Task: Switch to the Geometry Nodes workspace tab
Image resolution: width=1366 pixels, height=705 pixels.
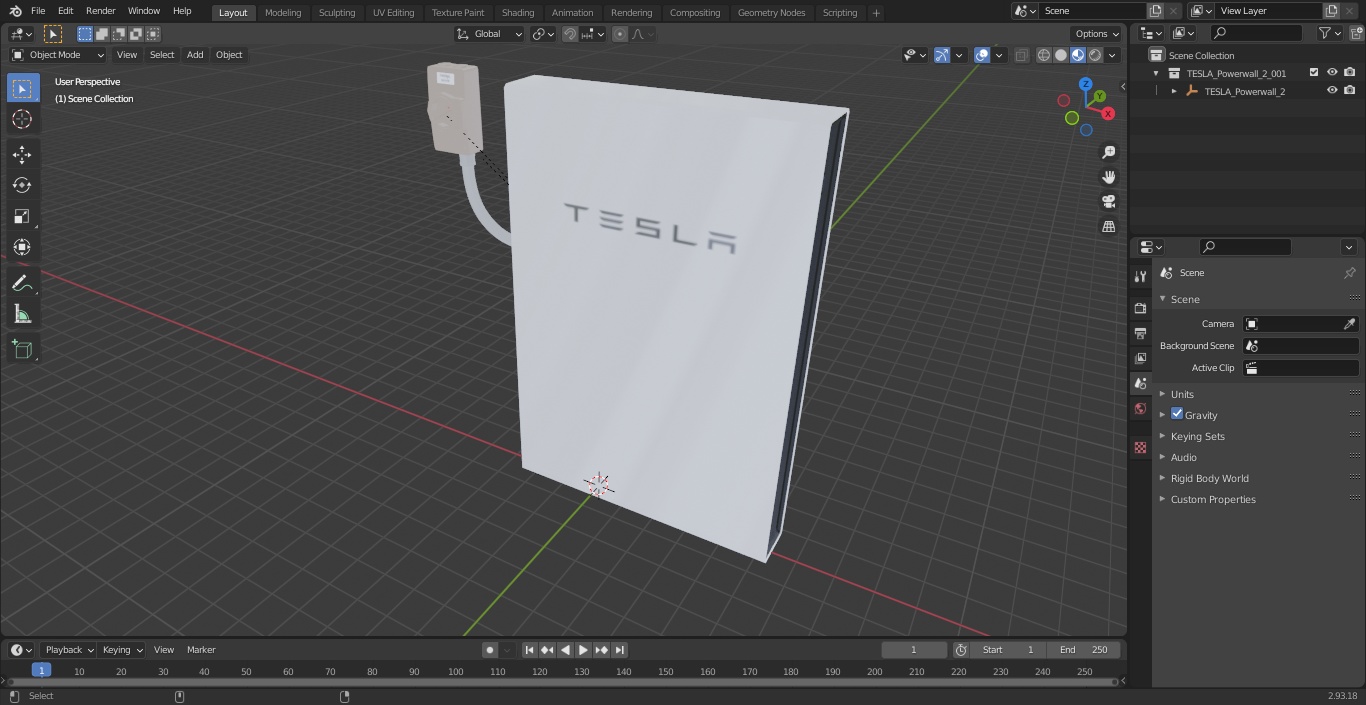Action: (x=771, y=12)
